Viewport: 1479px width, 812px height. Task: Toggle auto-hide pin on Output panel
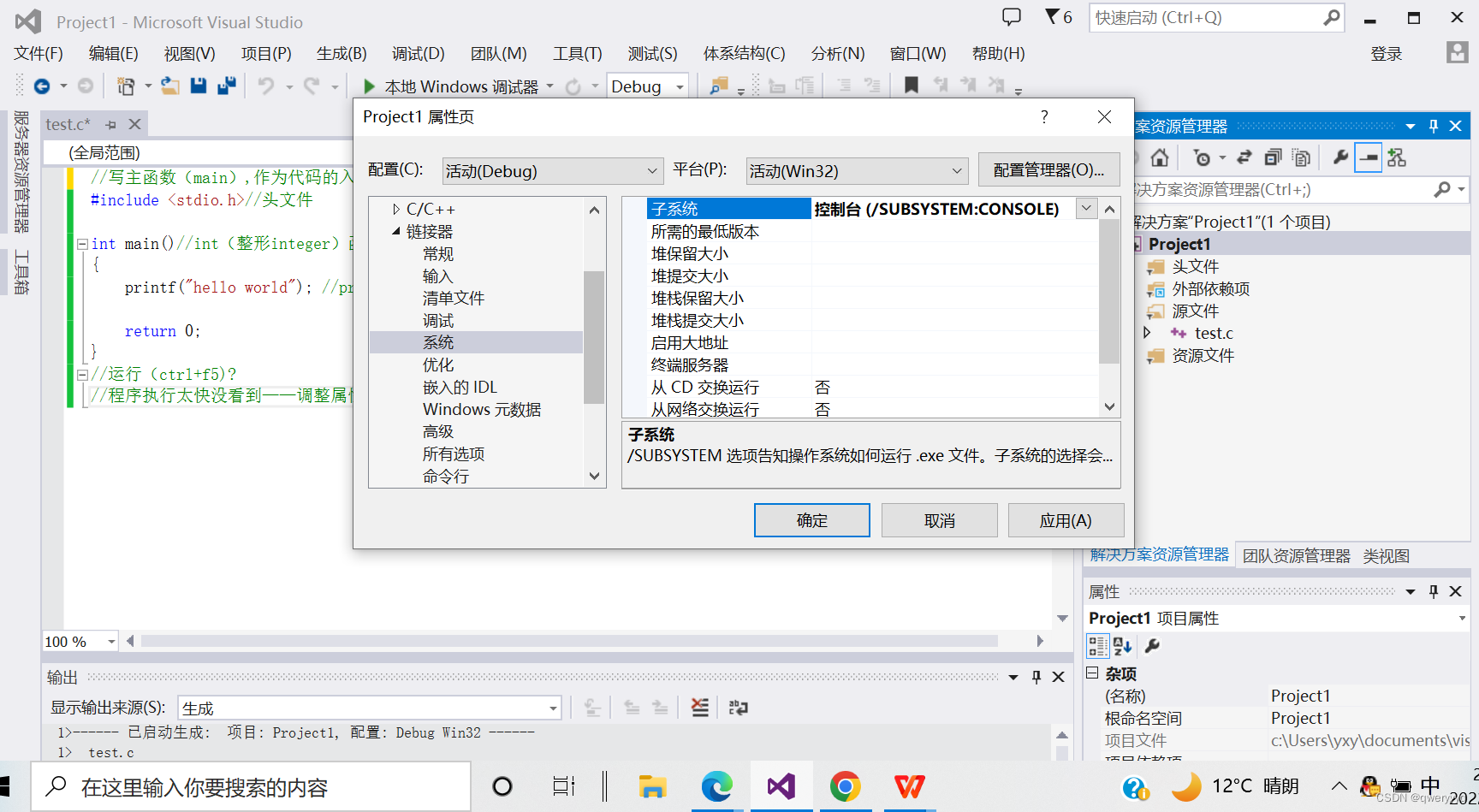click(x=1036, y=677)
